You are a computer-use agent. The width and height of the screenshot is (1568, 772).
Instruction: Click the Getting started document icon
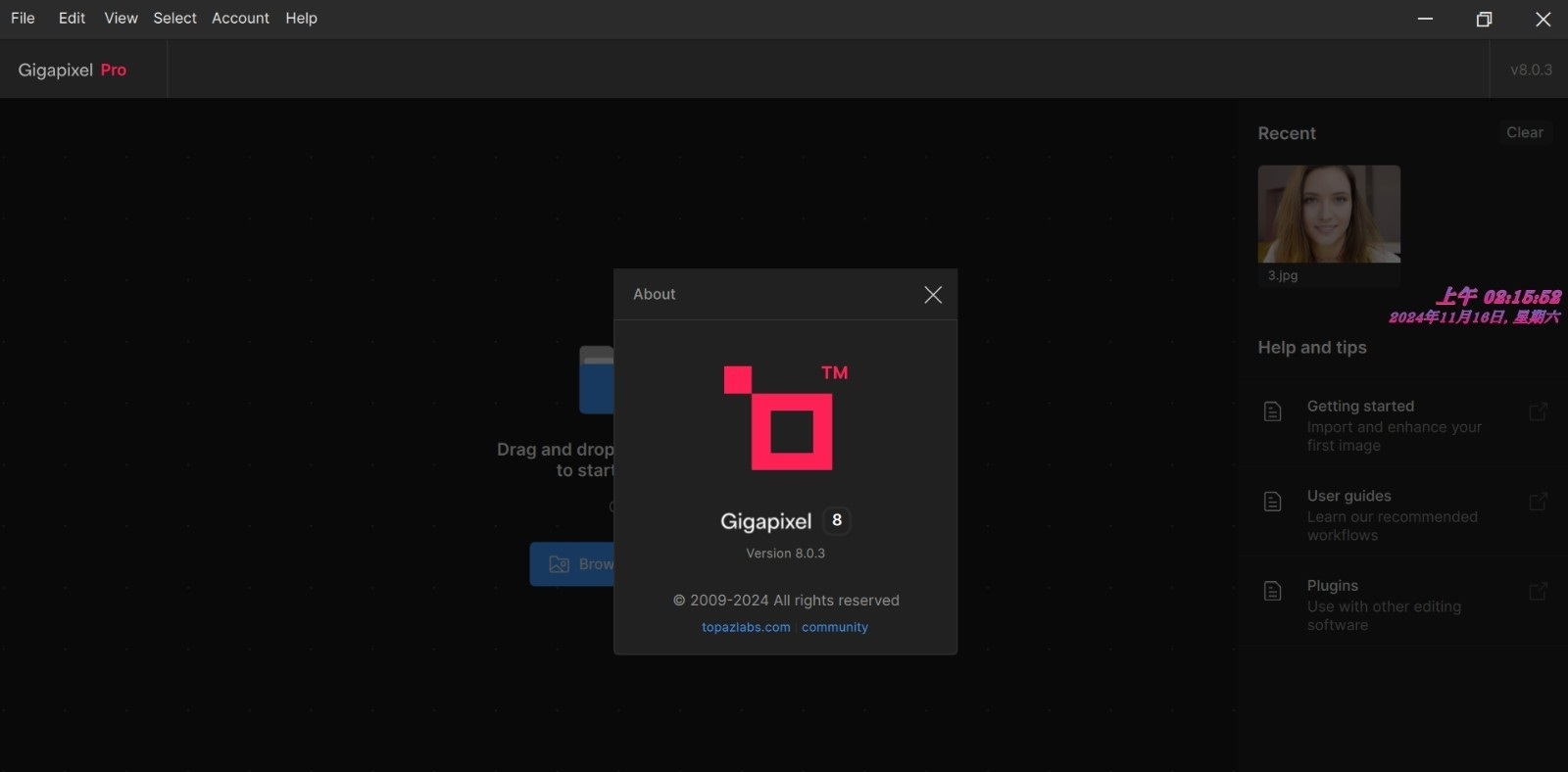click(1272, 411)
